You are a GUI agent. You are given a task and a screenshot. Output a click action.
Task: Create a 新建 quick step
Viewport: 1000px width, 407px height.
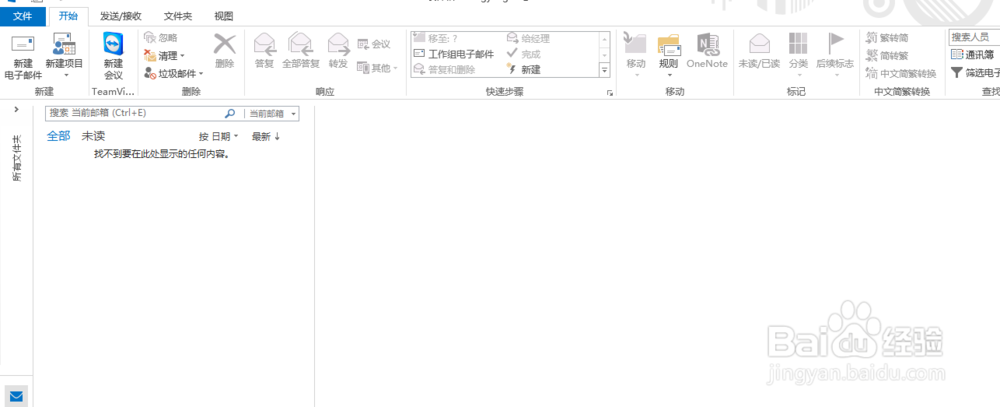[x=524, y=70]
